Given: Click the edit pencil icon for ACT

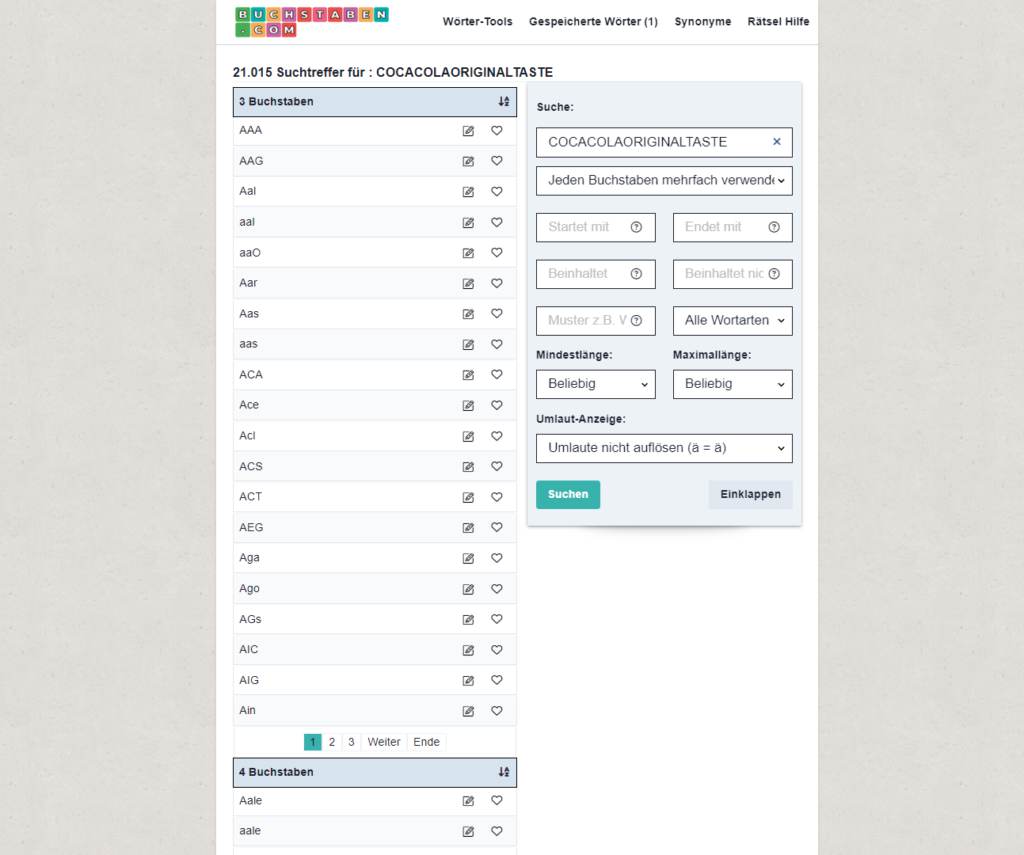Looking at the screenshot, I should coord(468,497).
